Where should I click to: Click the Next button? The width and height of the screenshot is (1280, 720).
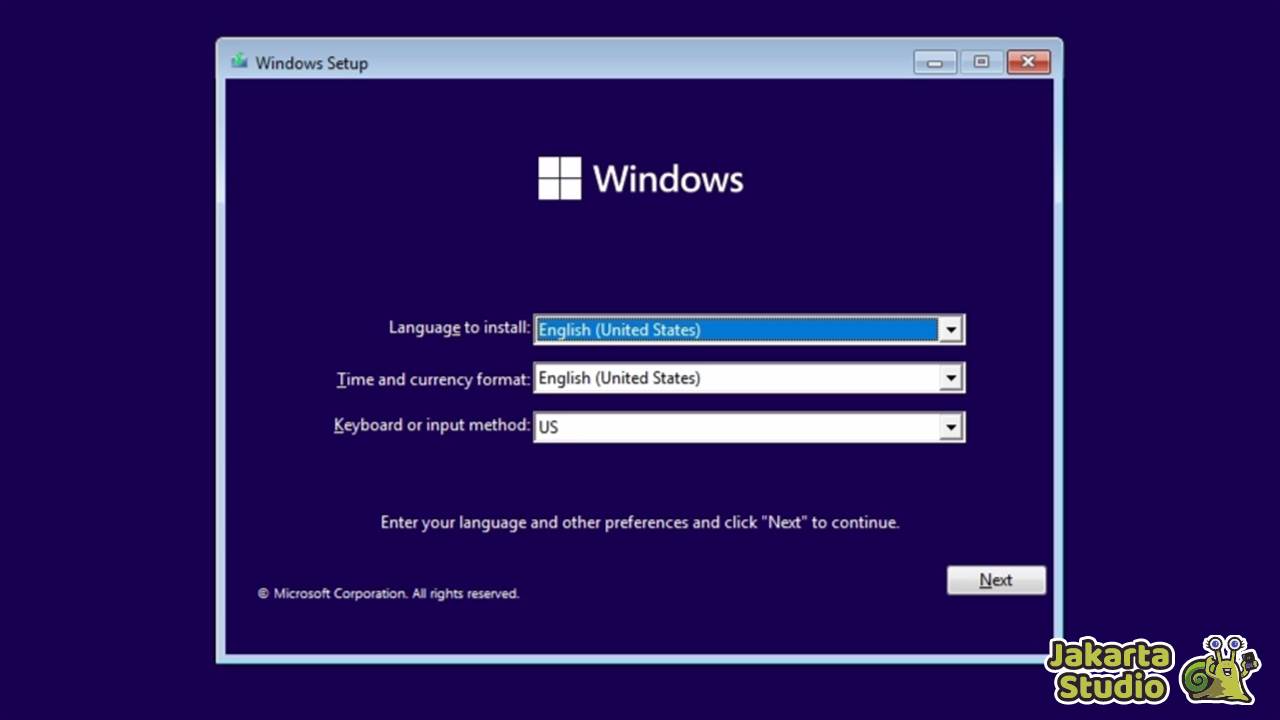996,580
